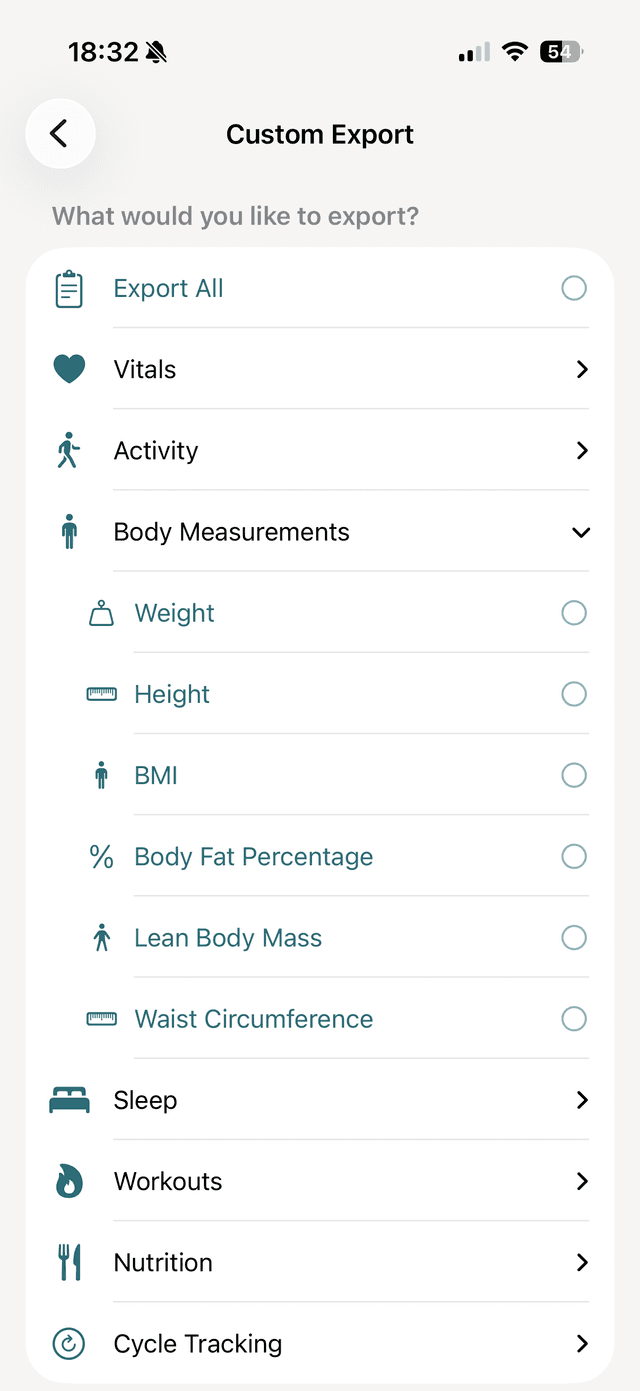Click the scale icon next to Weight
The height and width of the screenshot is (1391, 640).
101,613
